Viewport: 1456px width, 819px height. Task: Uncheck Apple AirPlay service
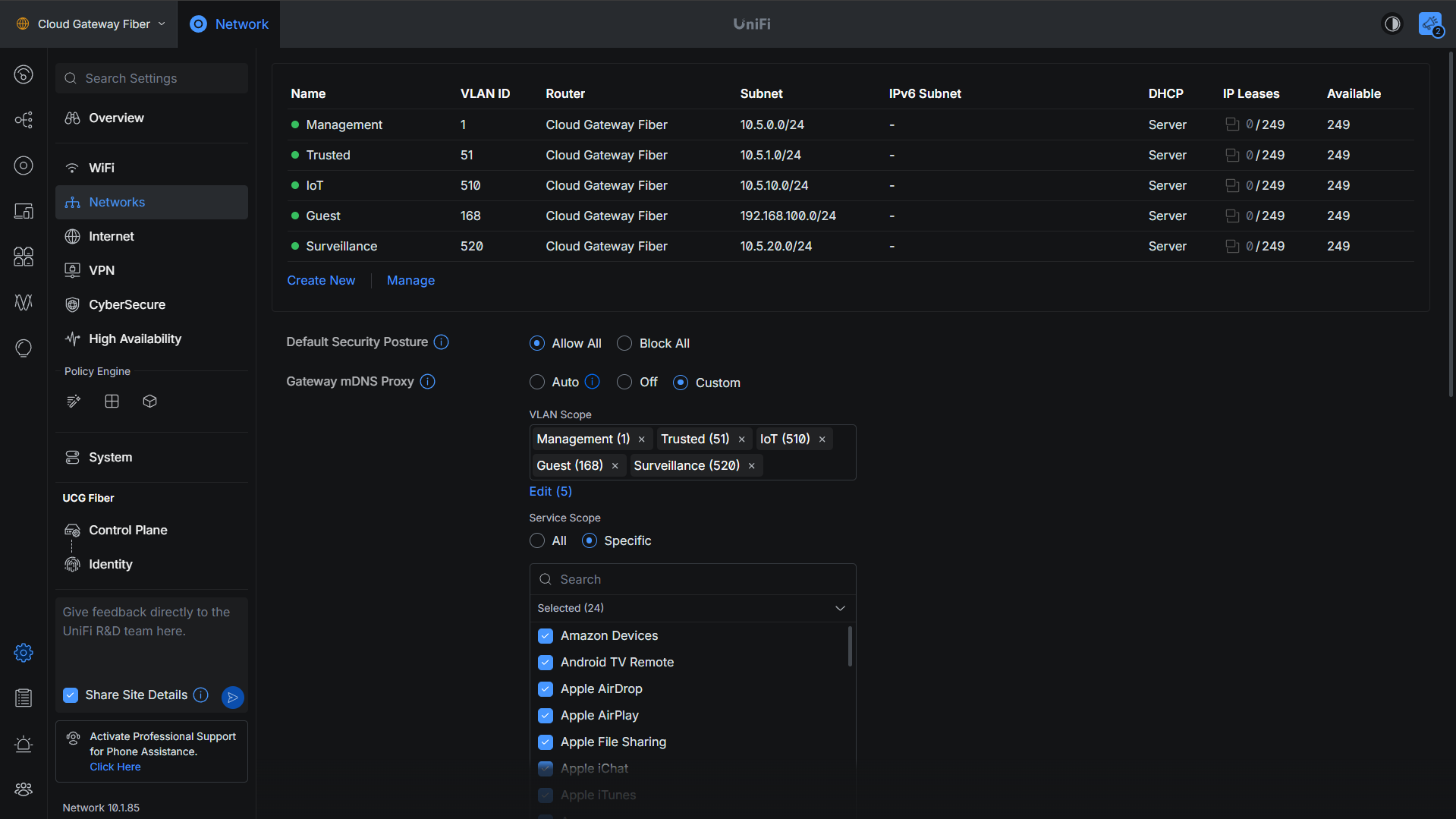click(546, 716)
